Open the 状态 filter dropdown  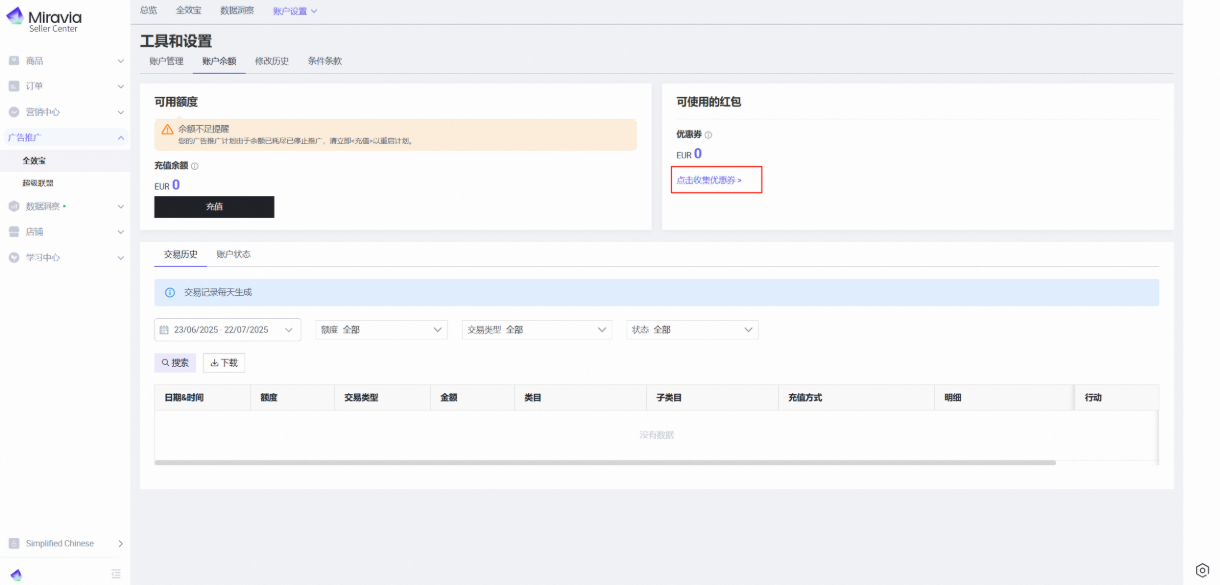point(692,330)
